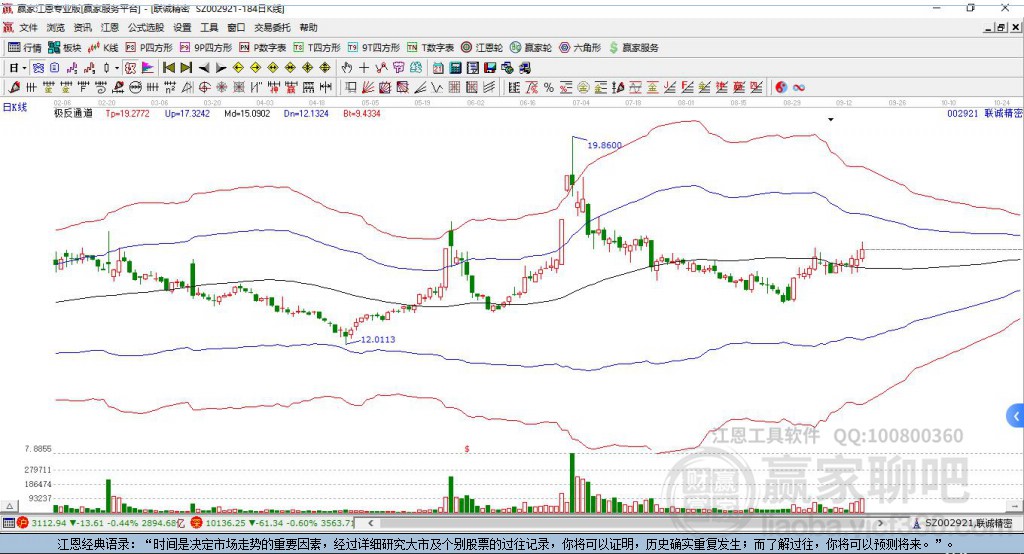This screenshot has height=554, width=1024.
Task: Expand the blue side panel chevron
Action: (1016, 416)
